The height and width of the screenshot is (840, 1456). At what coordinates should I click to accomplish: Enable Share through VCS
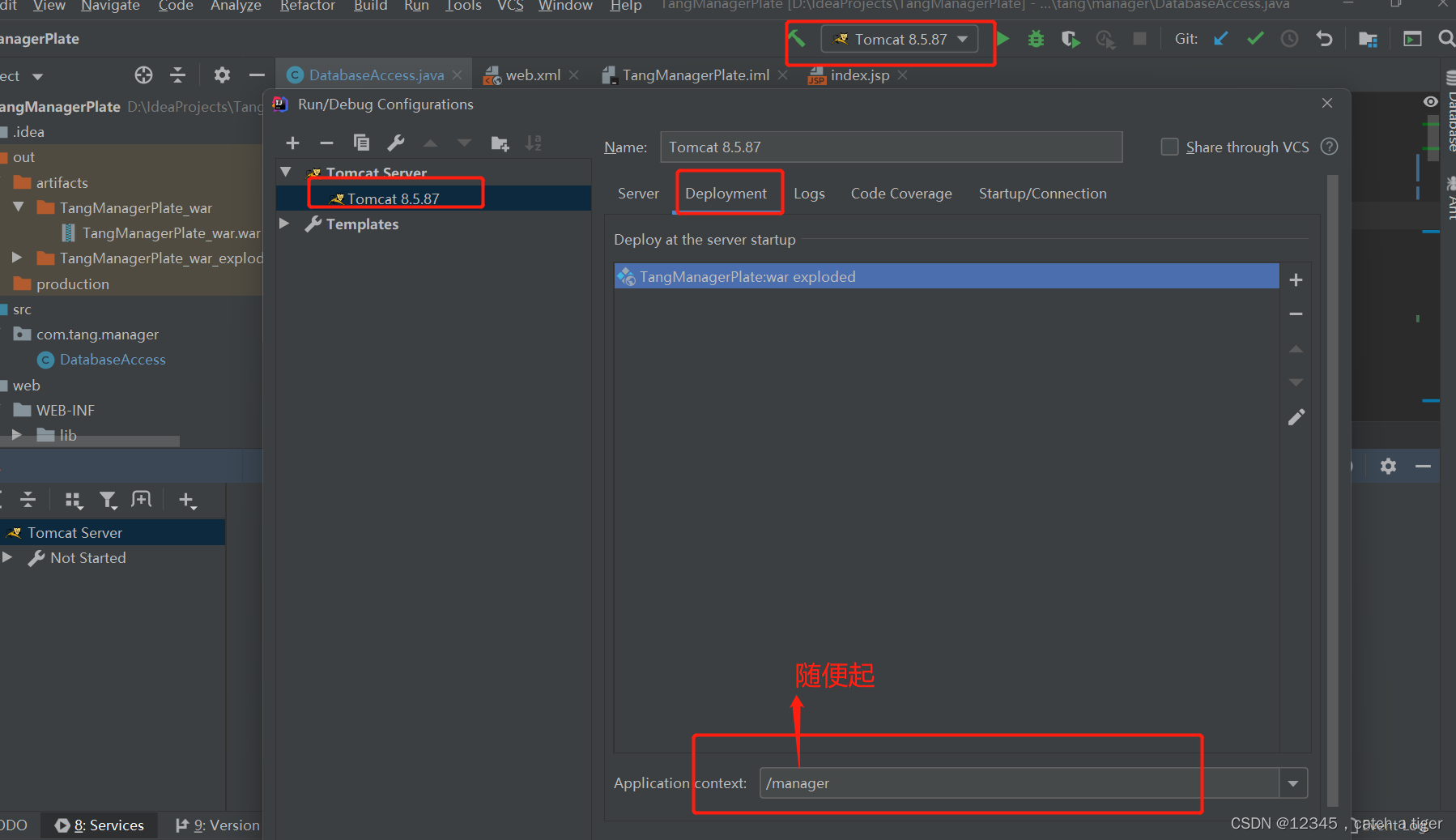[x=1169, y=147]
